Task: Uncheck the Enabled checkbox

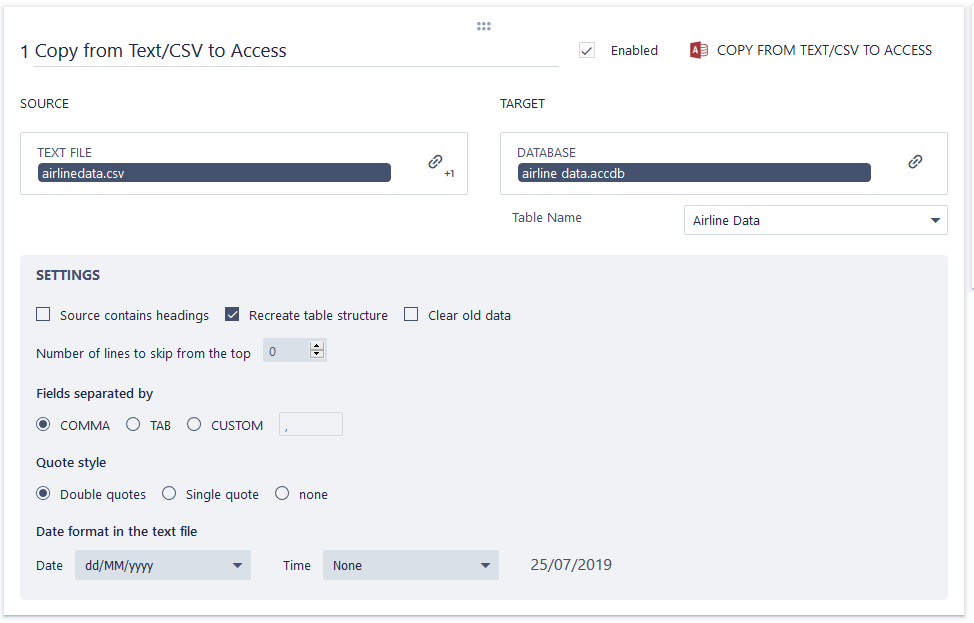Action: coord(587,50)
